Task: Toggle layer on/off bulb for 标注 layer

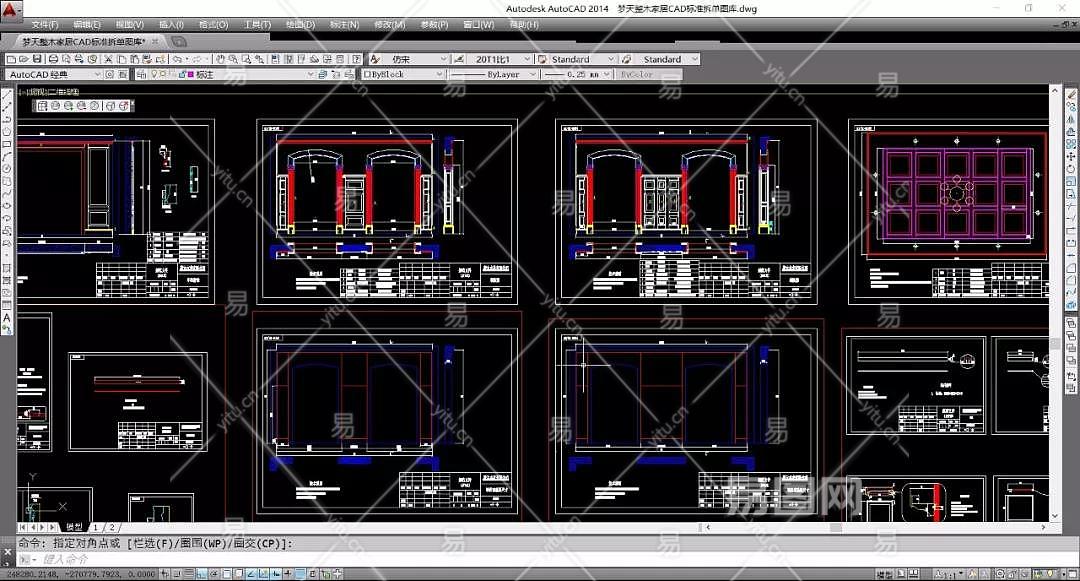Action: click(154, 74)
